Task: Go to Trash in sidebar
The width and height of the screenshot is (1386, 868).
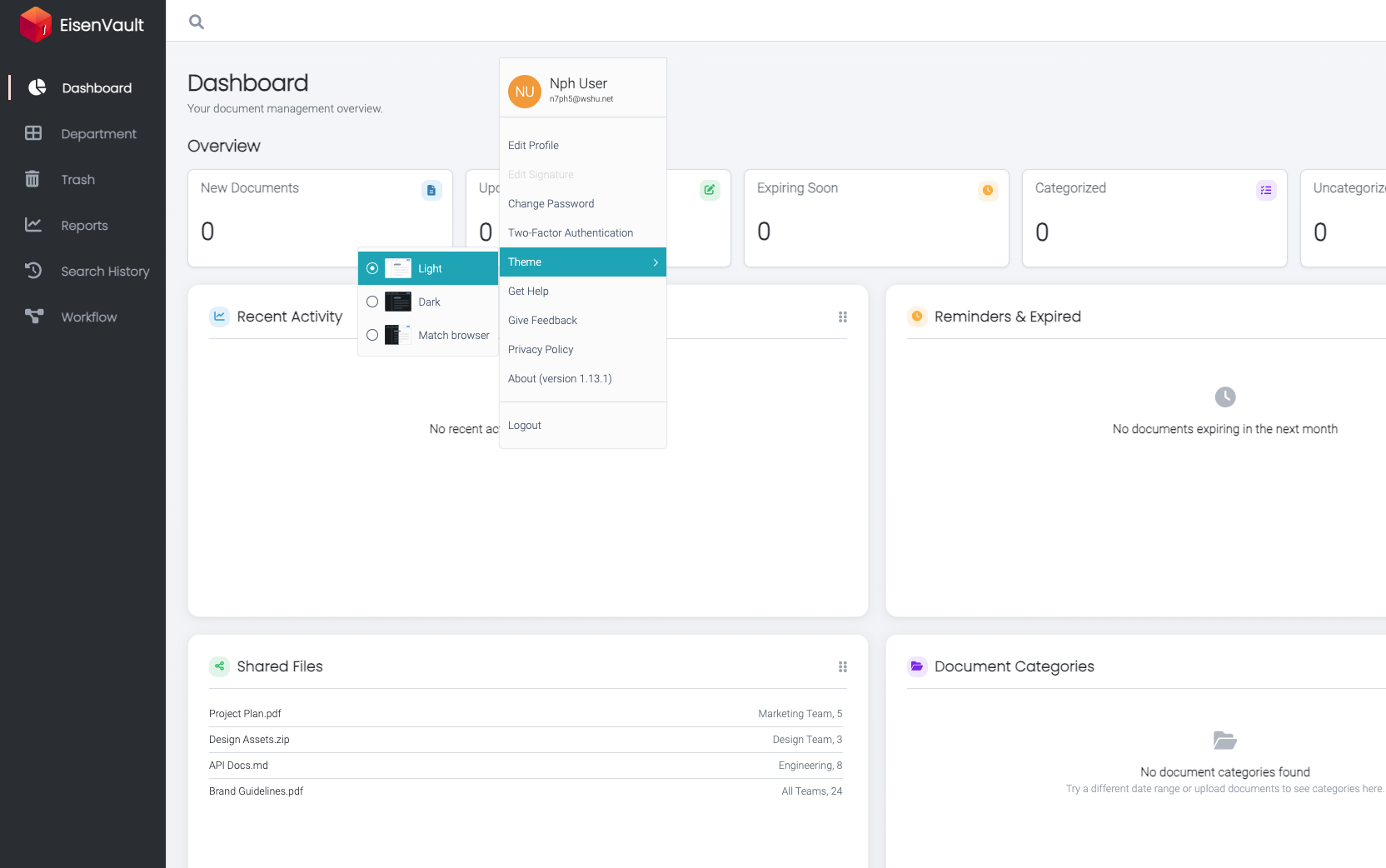Action: click(83, 179)
